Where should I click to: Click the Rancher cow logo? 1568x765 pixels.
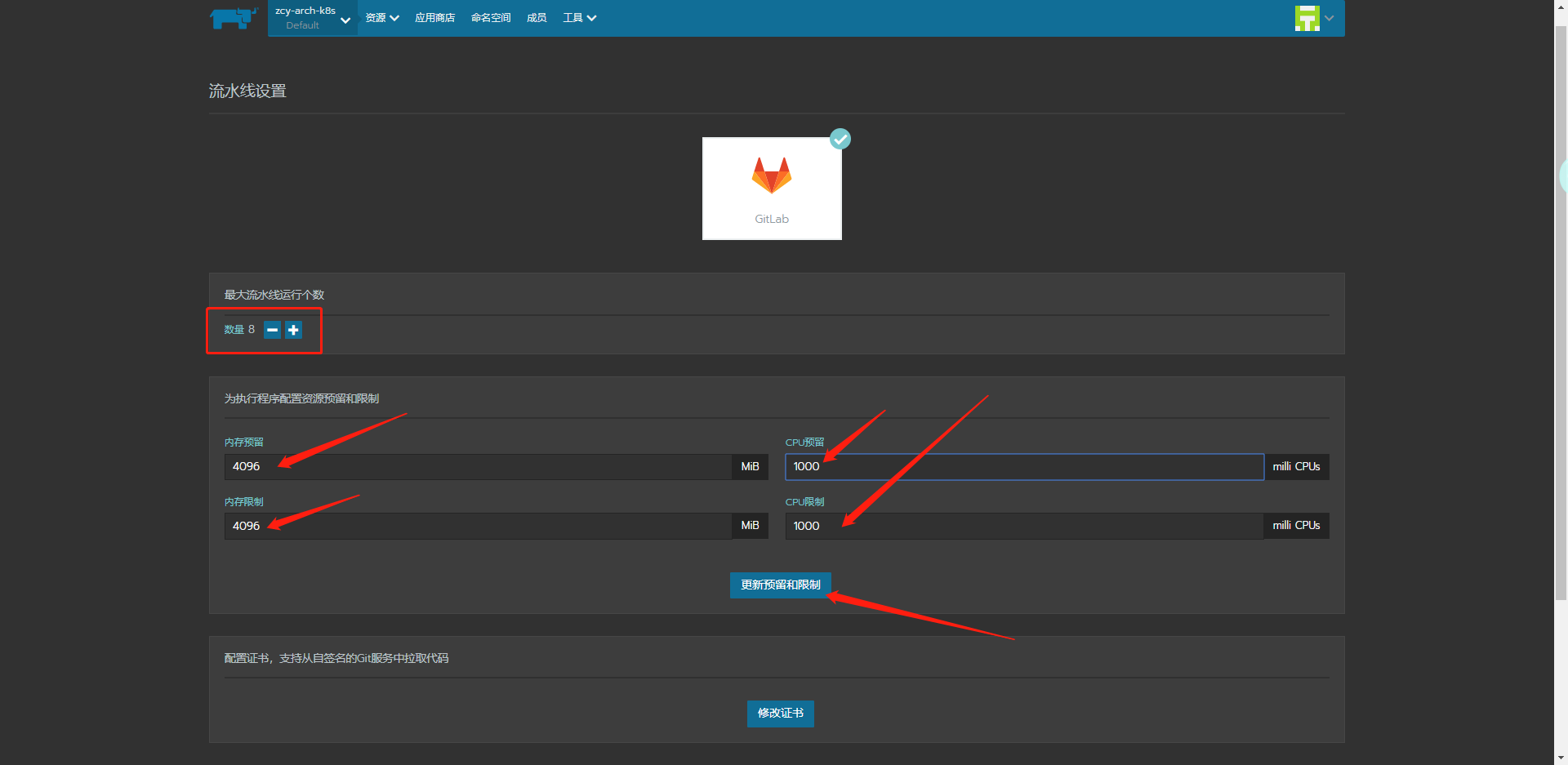click(234, 18)
